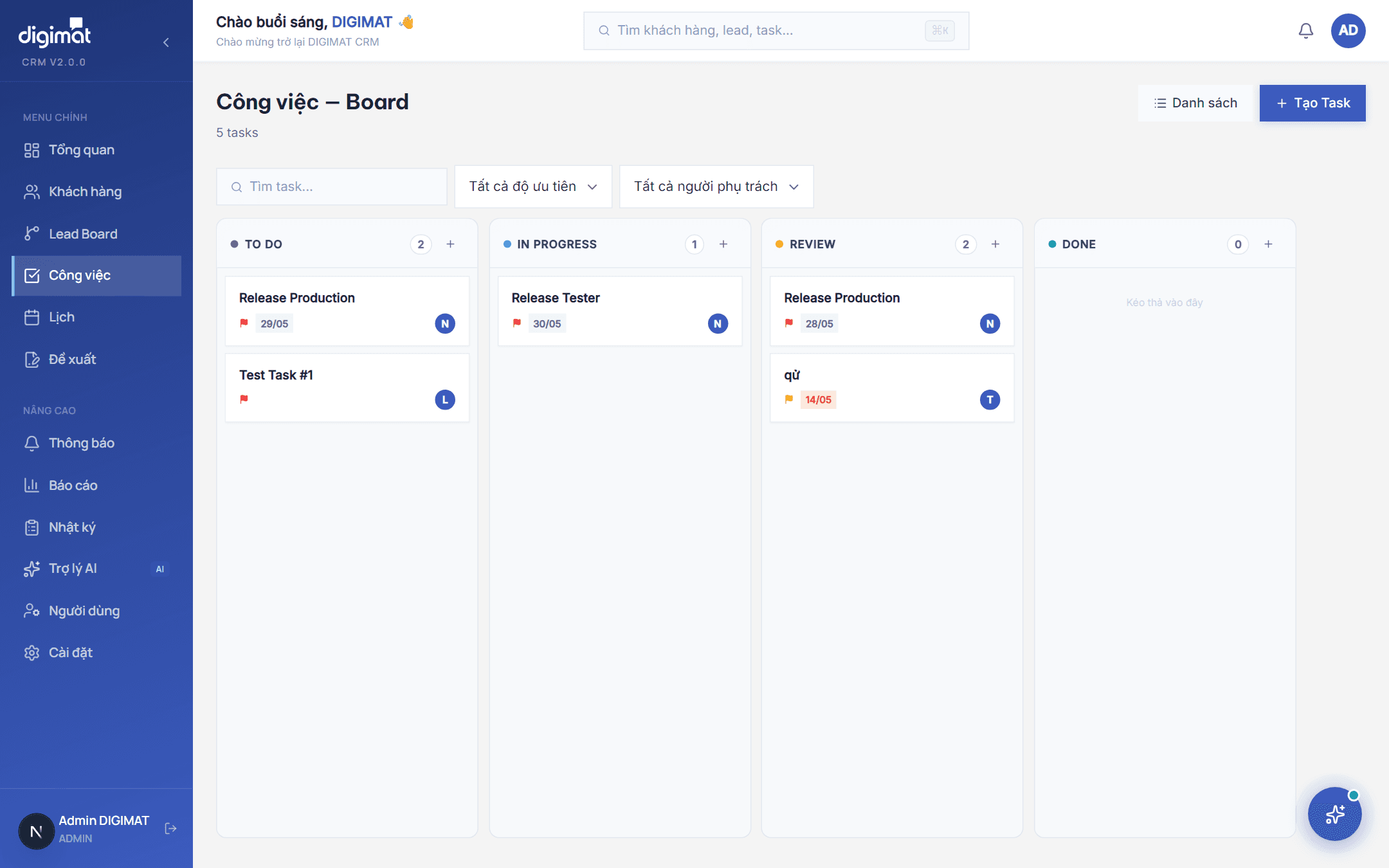Viewport: 1389px width, 868px height.
Task: Click the Tạo Task button
Action: click(1312, 103)
